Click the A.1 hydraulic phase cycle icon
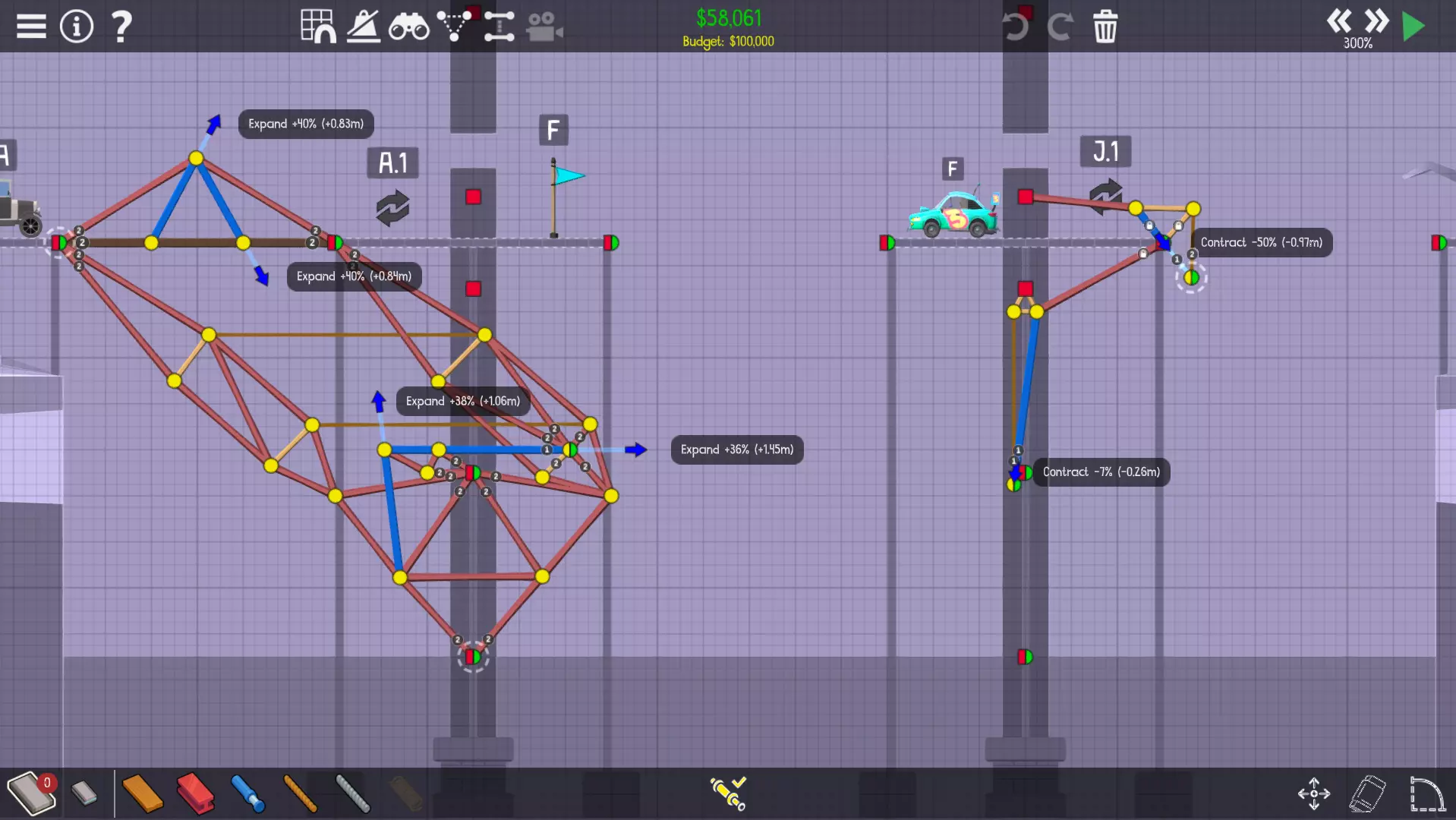 coord(392,208)
